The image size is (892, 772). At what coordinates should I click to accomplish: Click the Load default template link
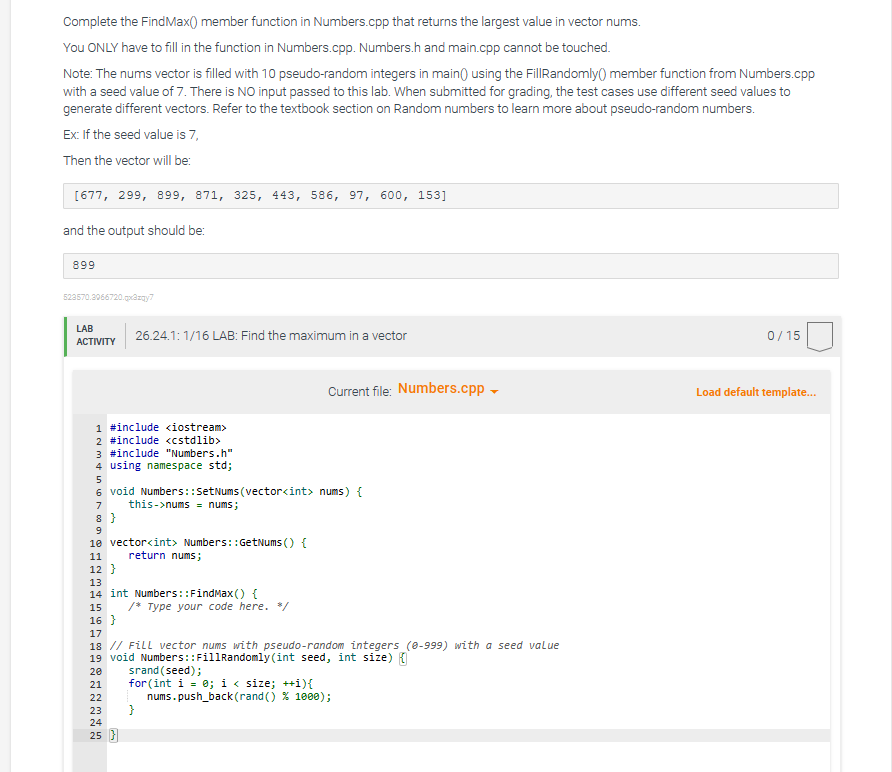[756, 392]
